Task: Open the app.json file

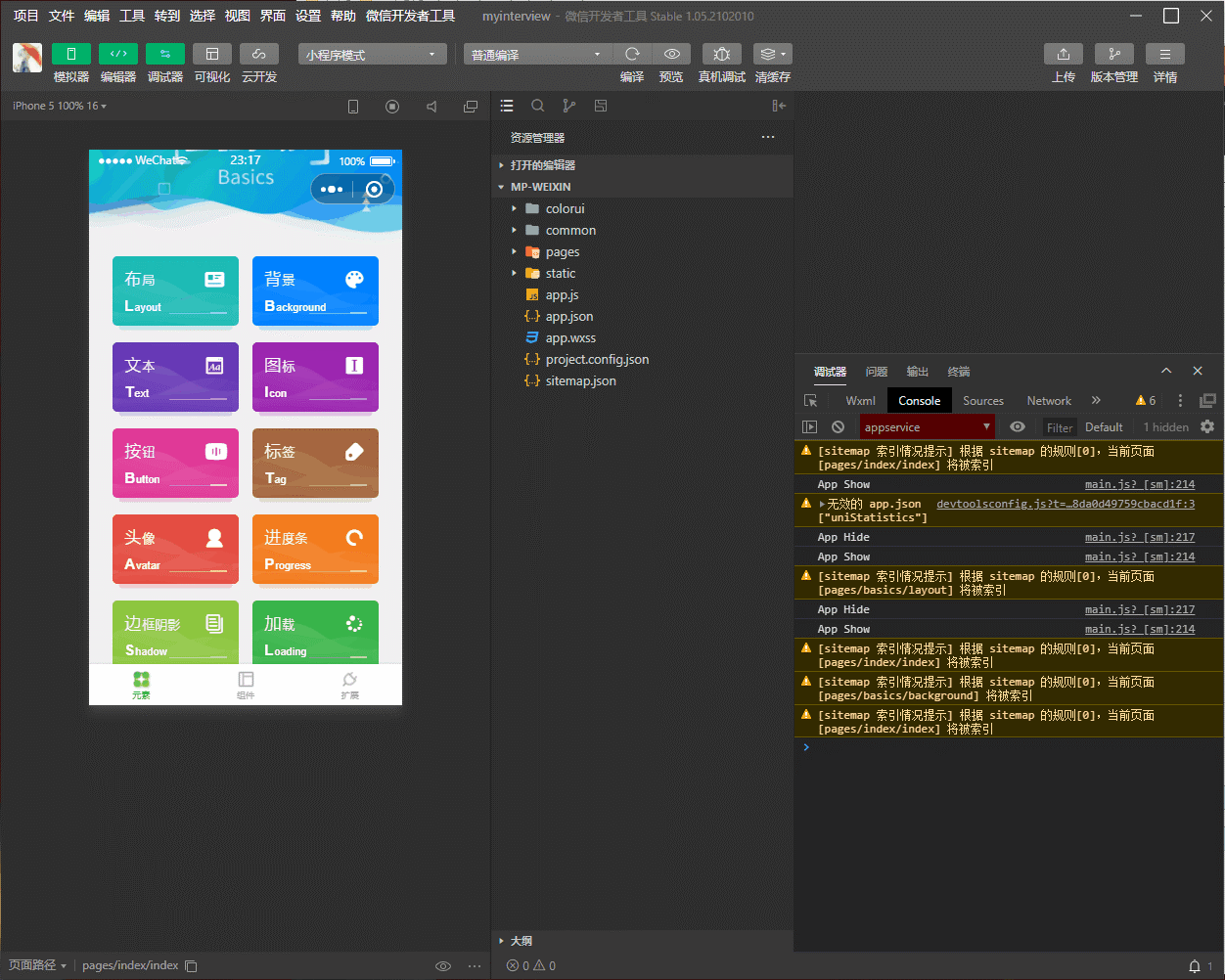Action: (642, 316)
